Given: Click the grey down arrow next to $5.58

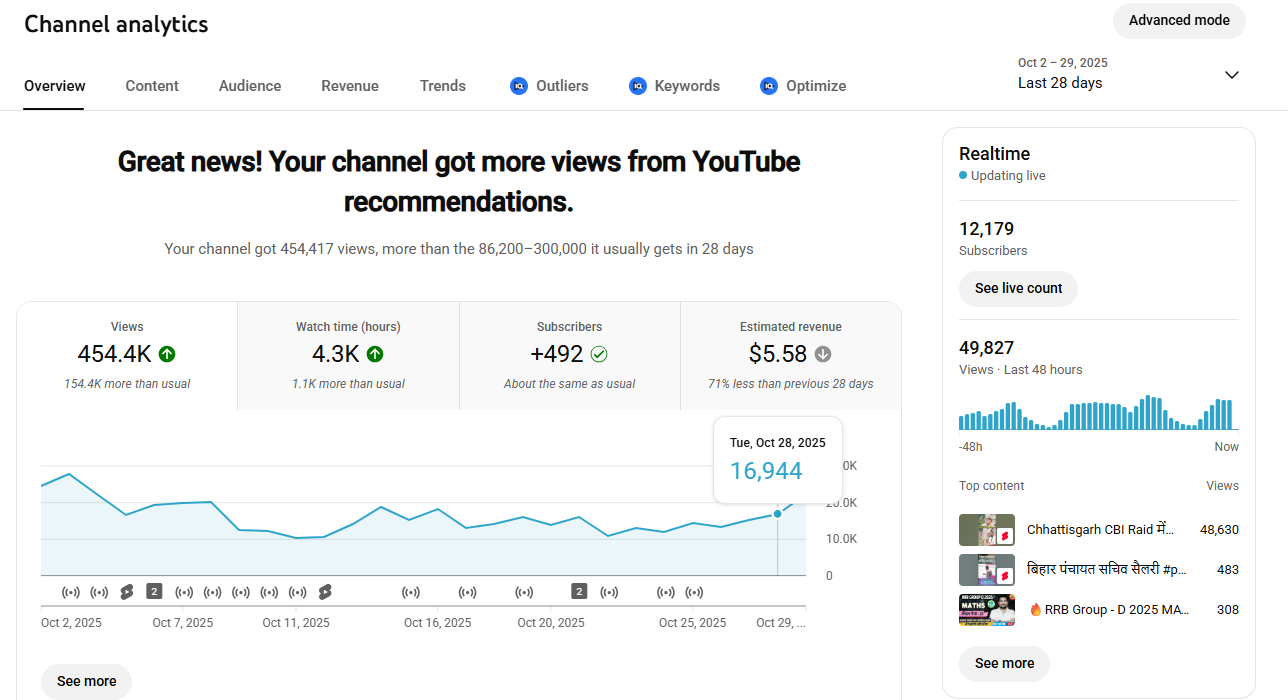Looking at the screenshot, I should (x=823, y=354).
